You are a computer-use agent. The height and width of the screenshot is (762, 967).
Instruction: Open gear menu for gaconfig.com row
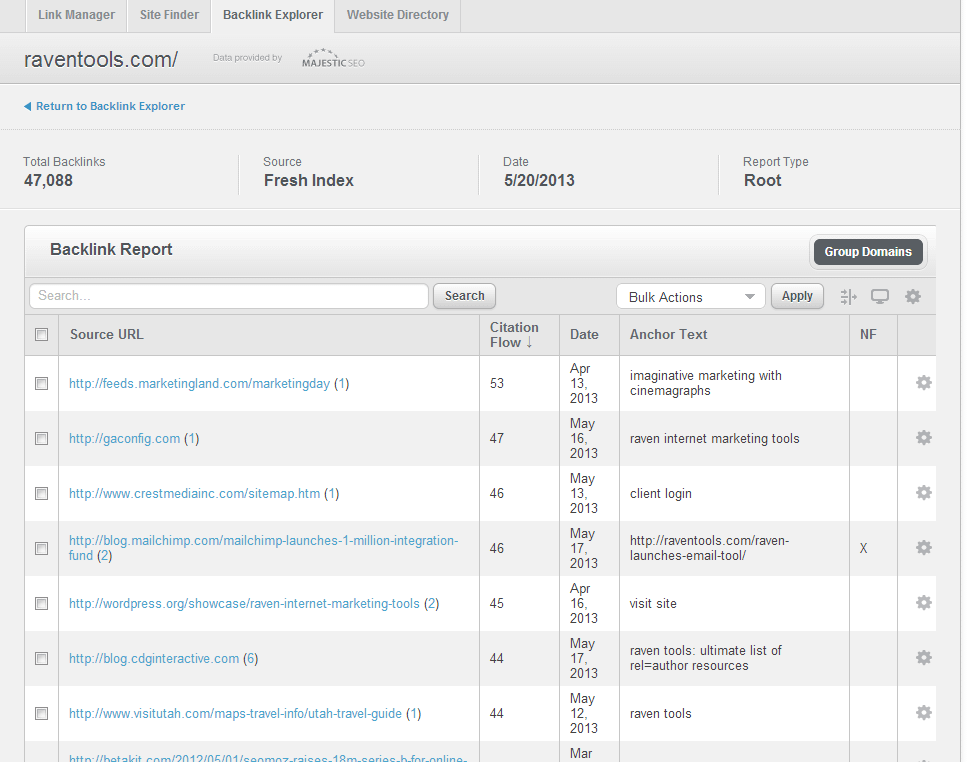coord(924,438)
